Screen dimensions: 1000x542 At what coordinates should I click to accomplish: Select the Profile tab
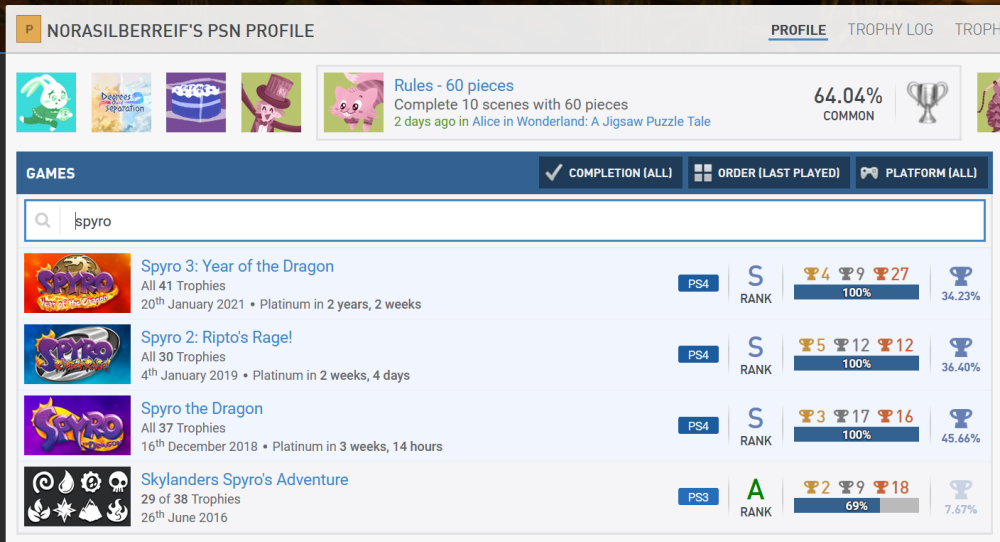pyautogui.click(x=798, y=30)
